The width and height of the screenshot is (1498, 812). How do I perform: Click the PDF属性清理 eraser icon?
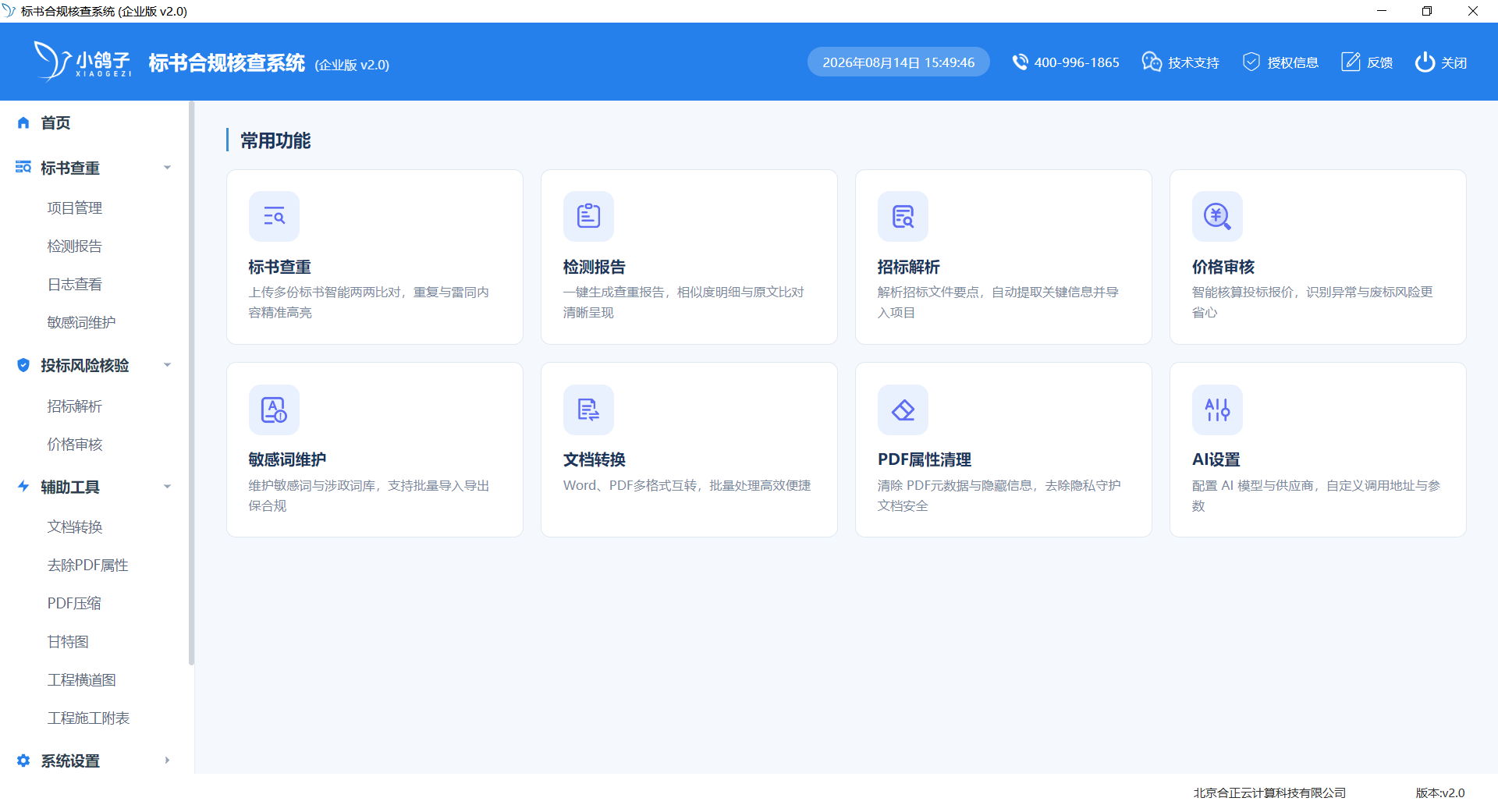click(x=903, y=410)
